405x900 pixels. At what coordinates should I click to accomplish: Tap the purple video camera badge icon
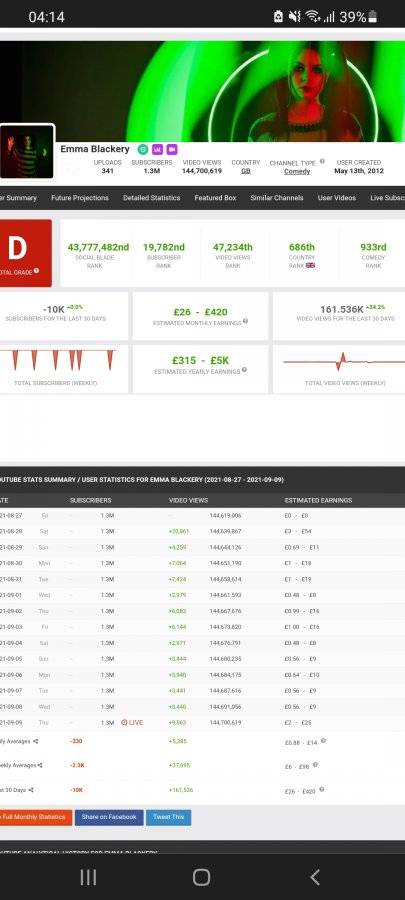(x=172, y=149)
